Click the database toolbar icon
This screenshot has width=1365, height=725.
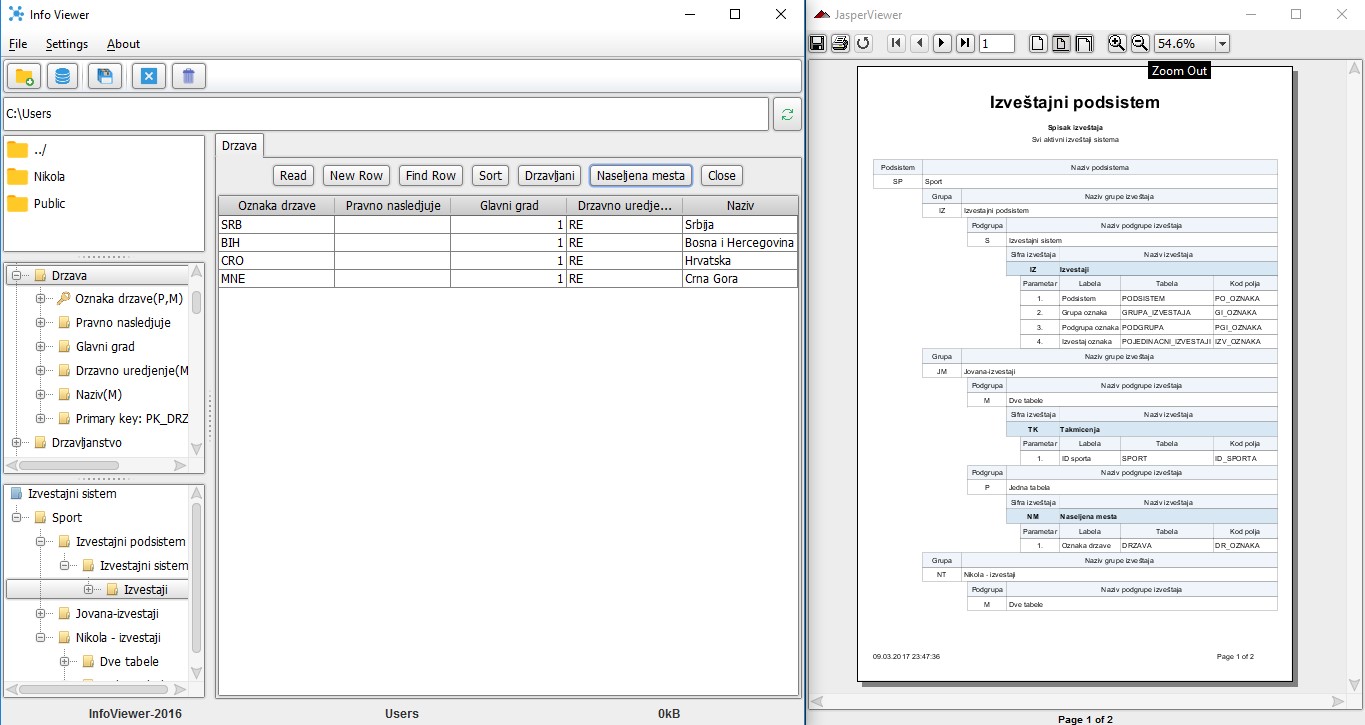(x=63, y=76)
